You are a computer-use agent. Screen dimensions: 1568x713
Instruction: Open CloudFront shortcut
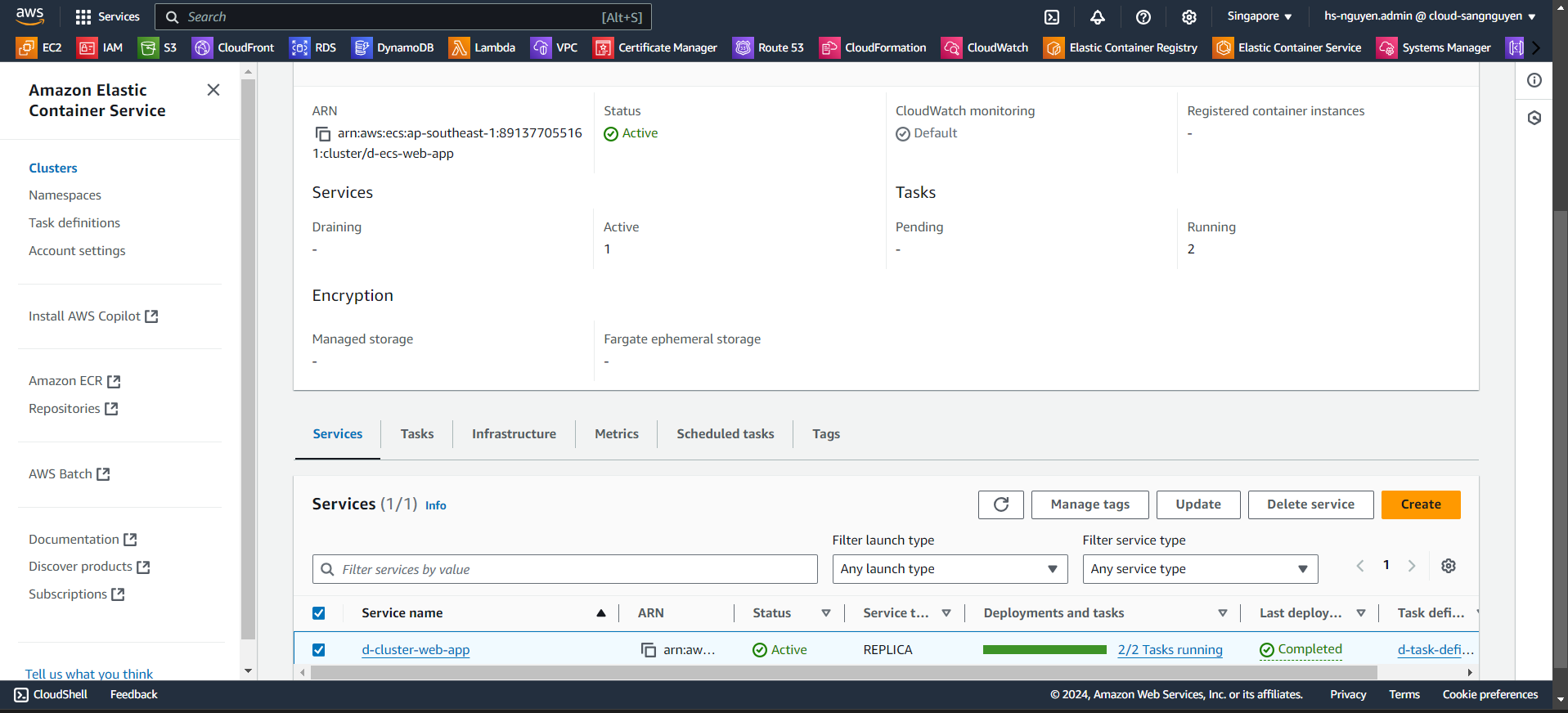(233, 47)
